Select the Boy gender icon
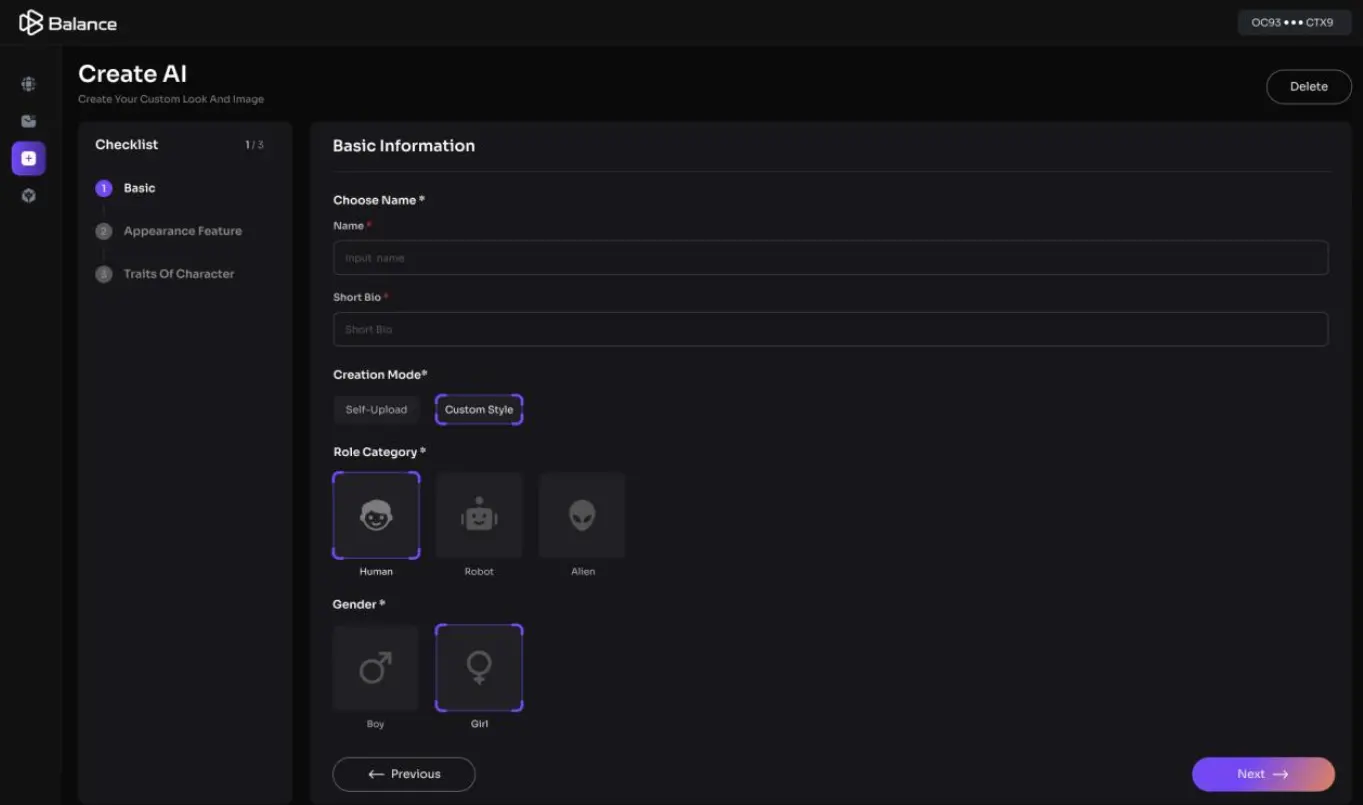 pos(375,667)
